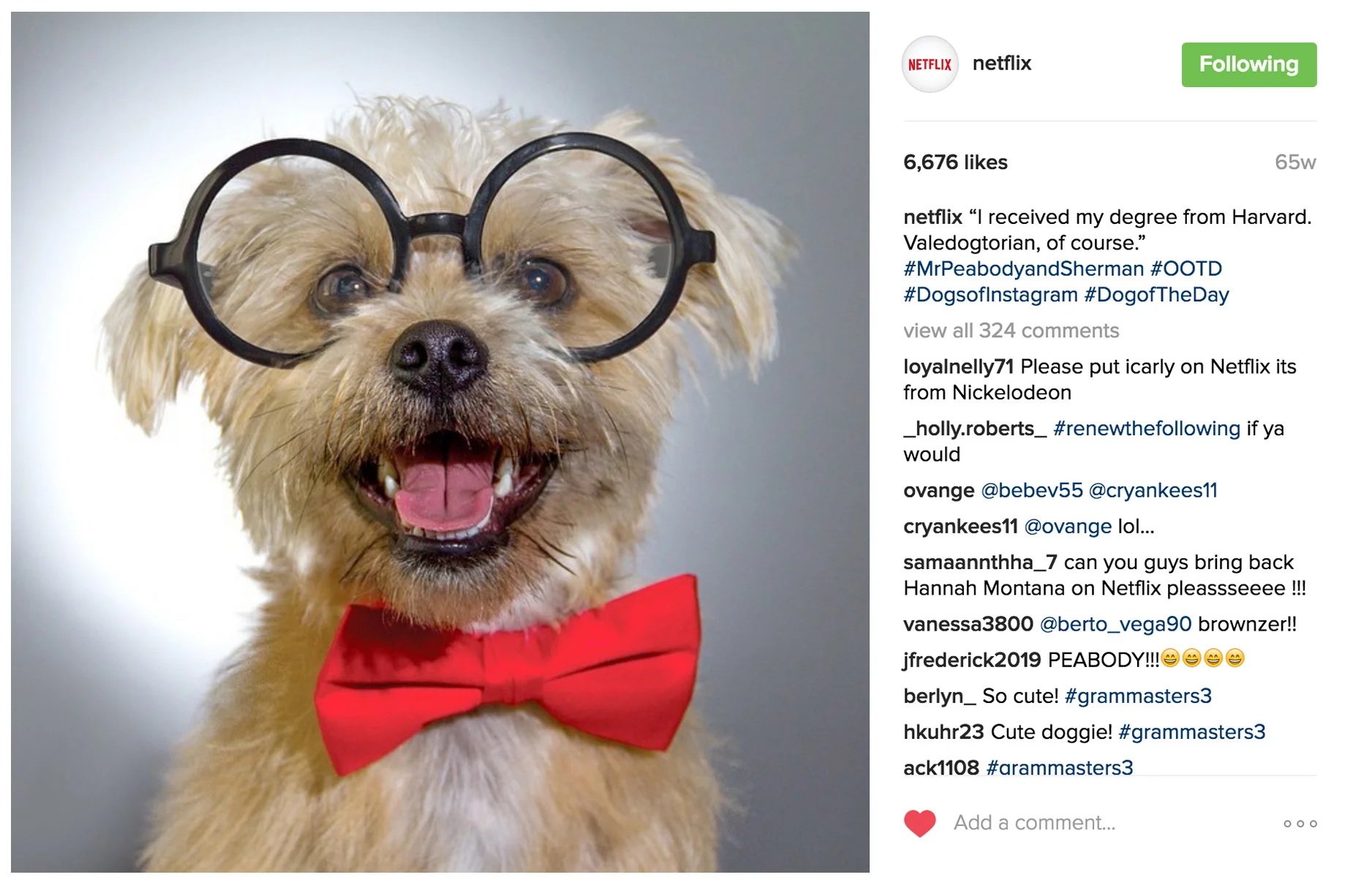Open the @bebev55 mention

[1031, 490]
